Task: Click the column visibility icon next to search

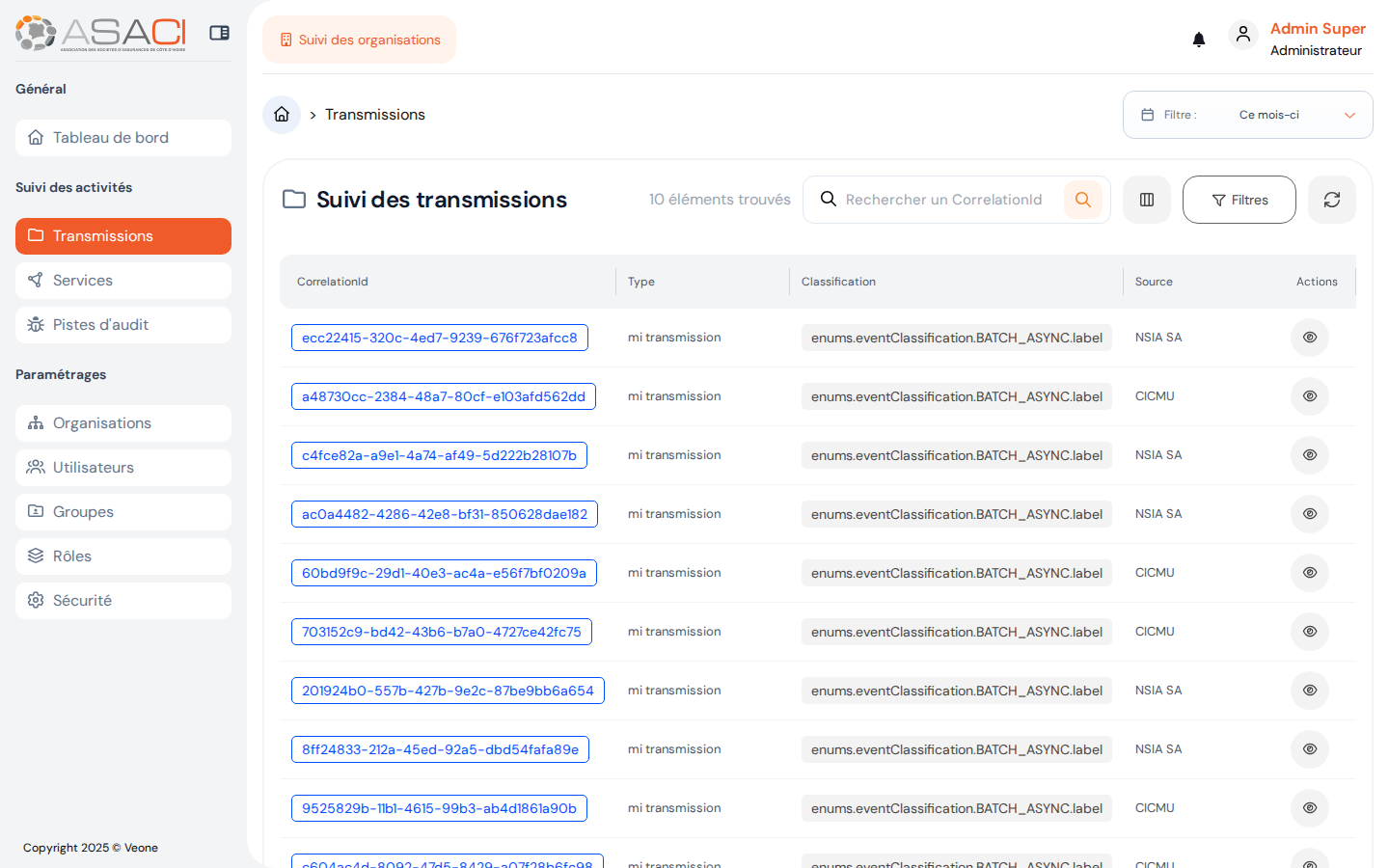Action: tap(1147, 200)
